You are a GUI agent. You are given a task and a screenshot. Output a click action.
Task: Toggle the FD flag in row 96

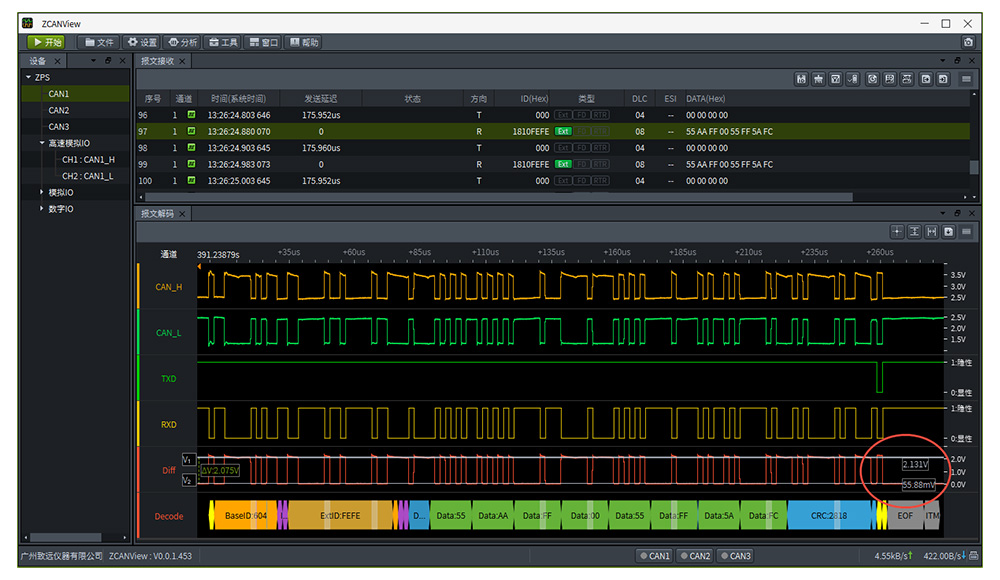click(x=582, y=115)
